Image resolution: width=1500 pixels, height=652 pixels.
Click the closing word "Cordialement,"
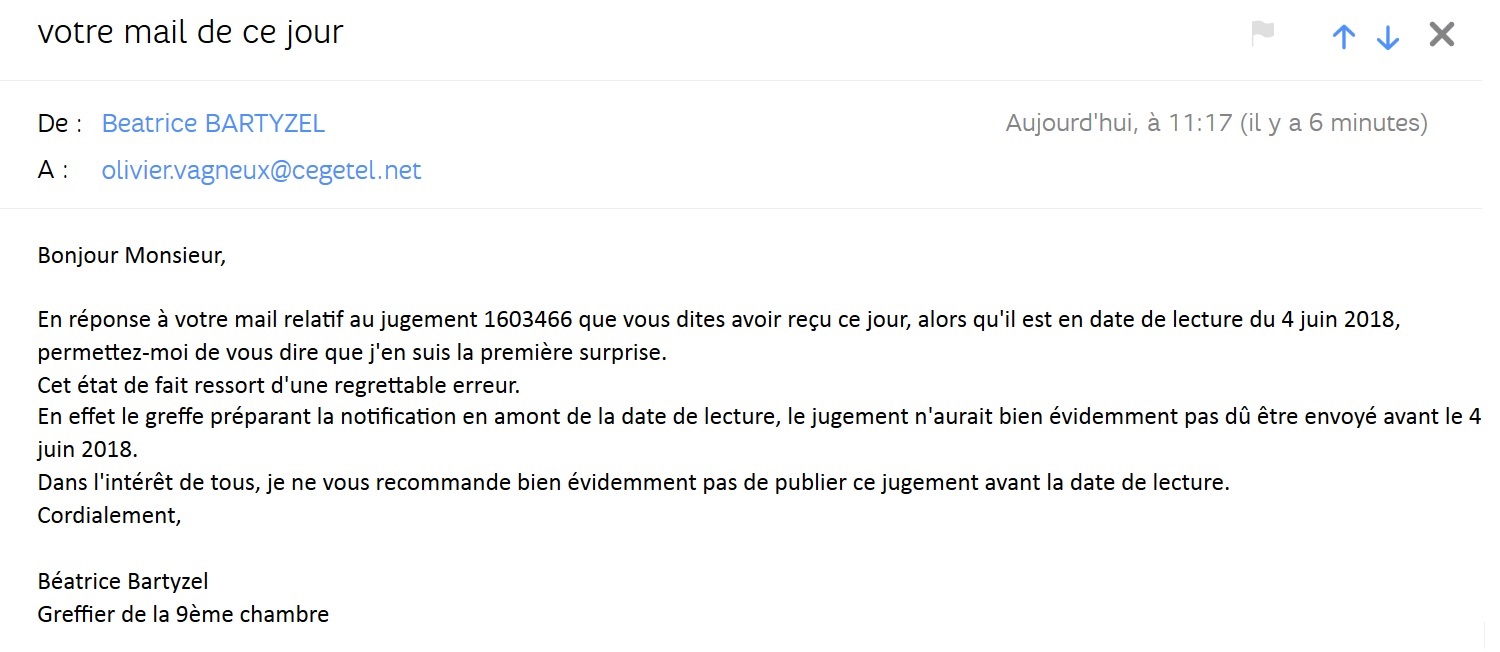110,515
